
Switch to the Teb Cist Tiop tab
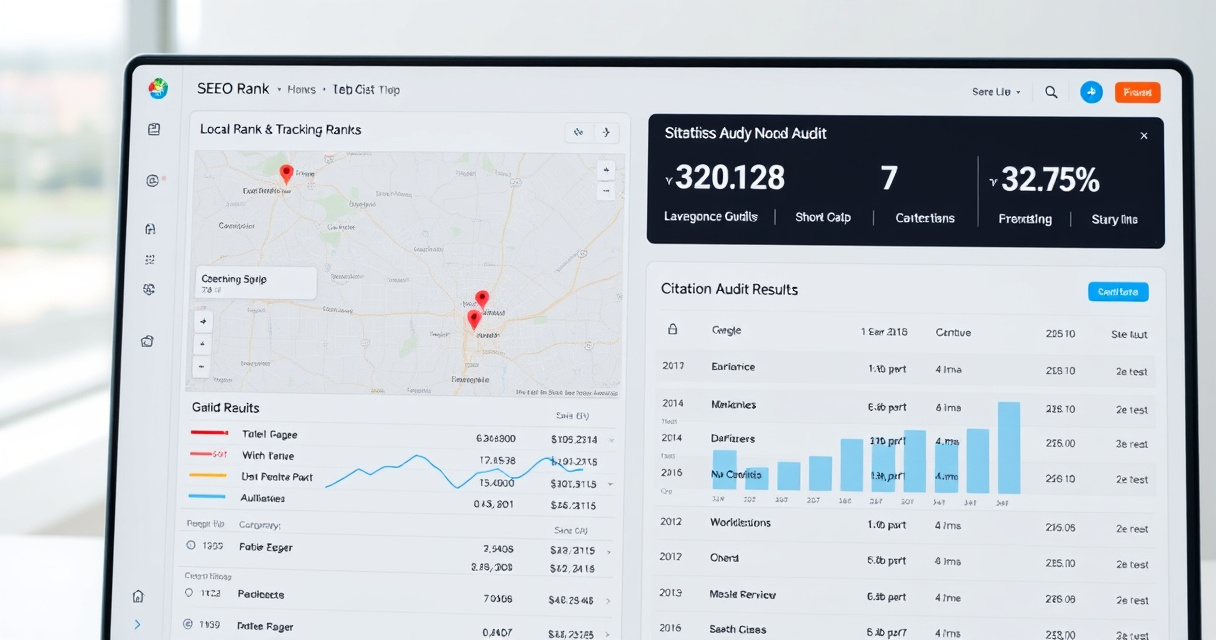(x=366, y=90)
